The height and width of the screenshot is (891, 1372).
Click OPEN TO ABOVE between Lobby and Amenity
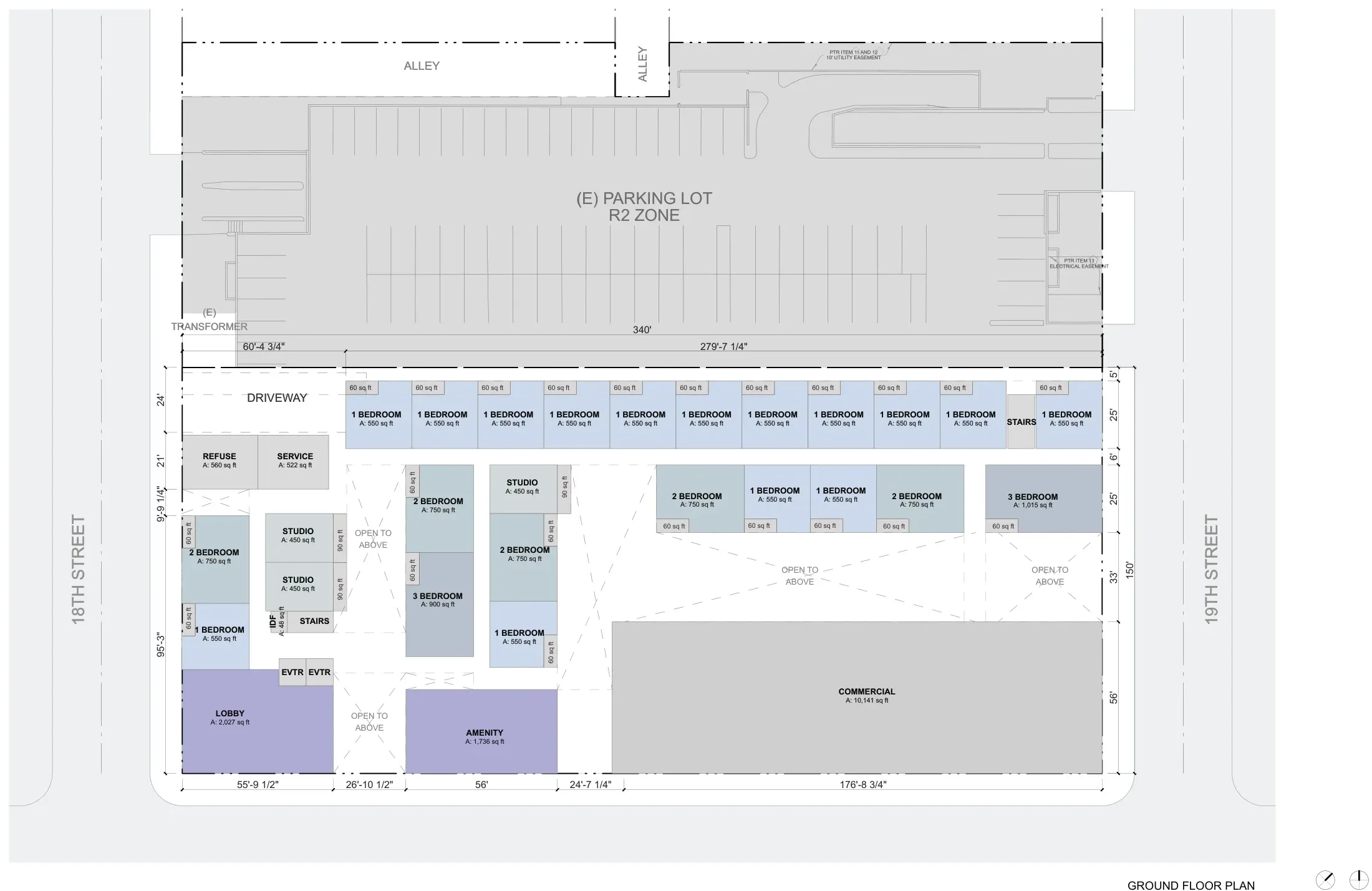click(x=369, y=721)
